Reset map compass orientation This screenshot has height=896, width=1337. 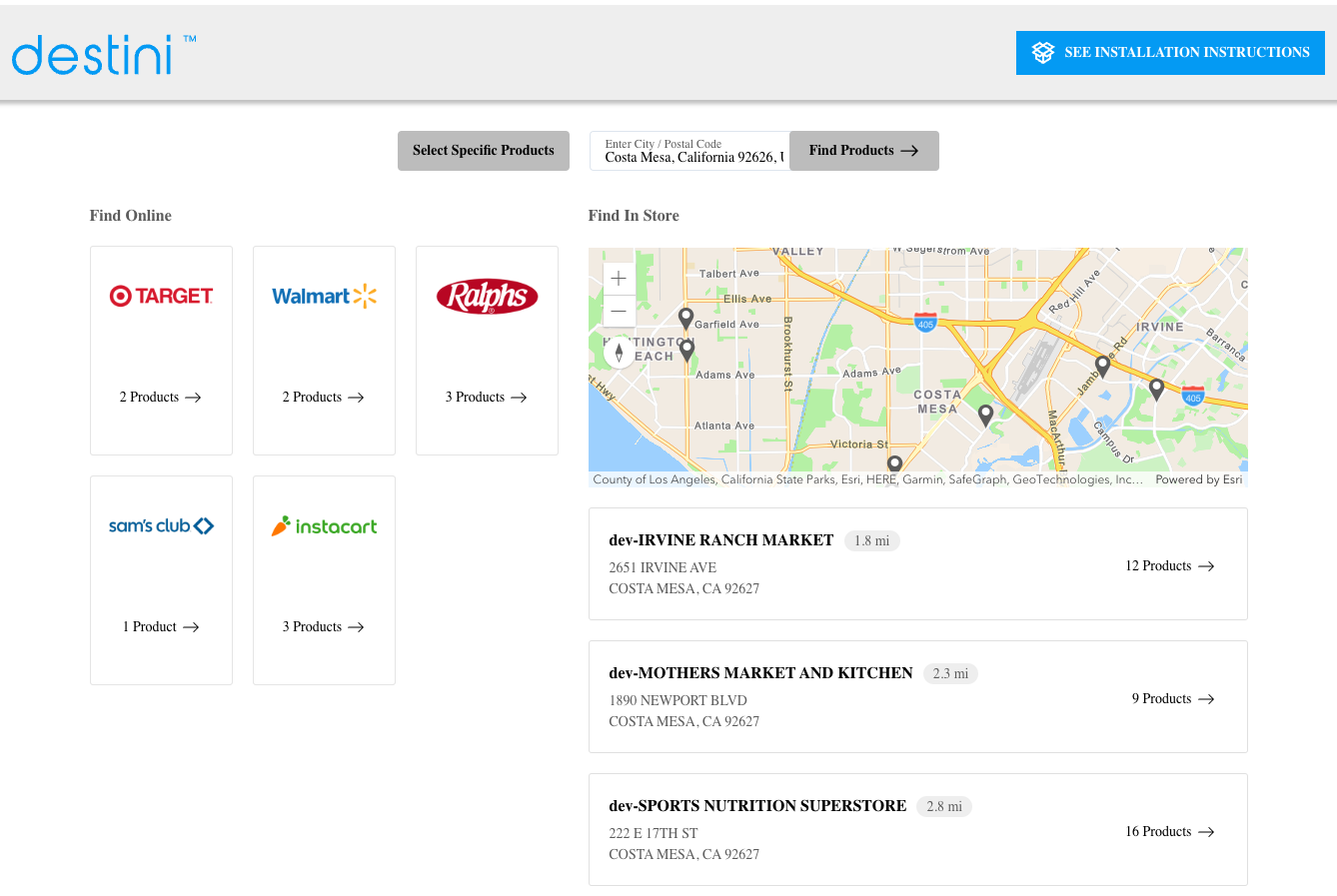(x=620, y=353)
